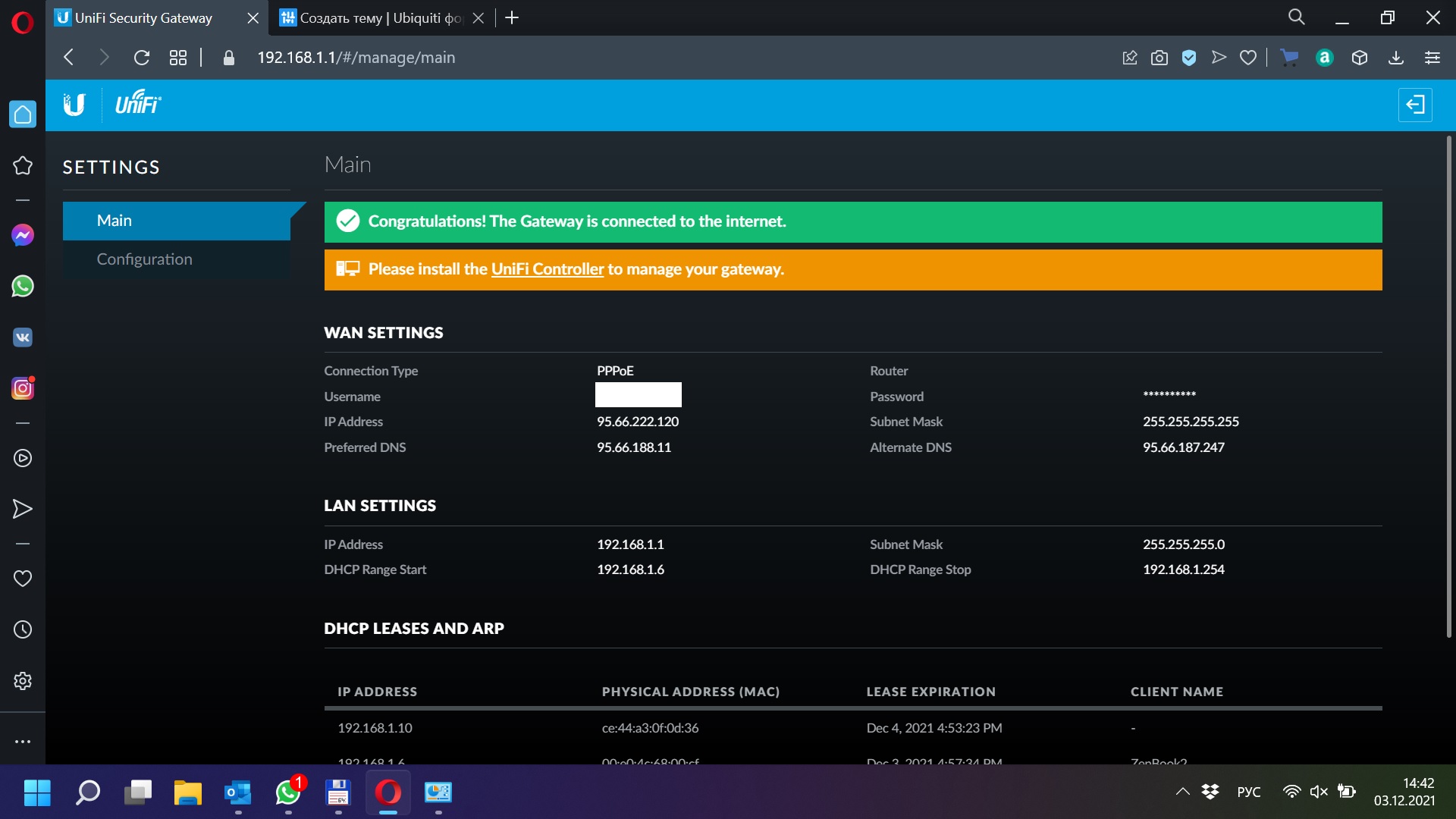Open WhatsApp in Opera sidebar
Image resolution: width=1456 pixels, height=819 pixels.
tap(23, 286)
